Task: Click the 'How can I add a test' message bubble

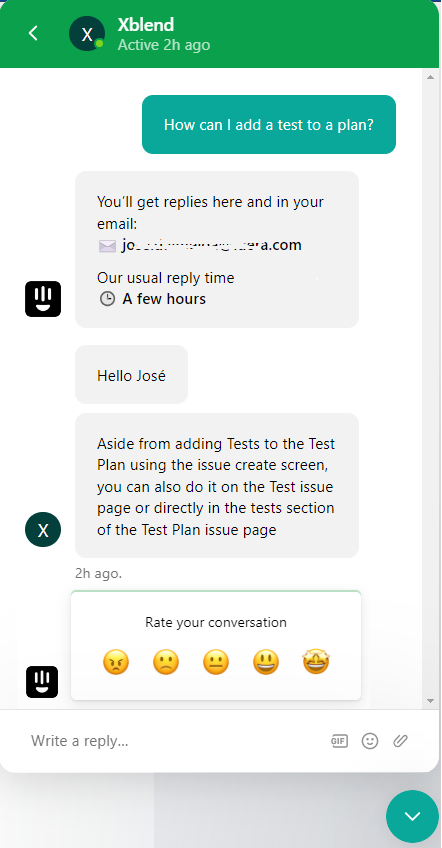Action: click(x=269, y=124)
